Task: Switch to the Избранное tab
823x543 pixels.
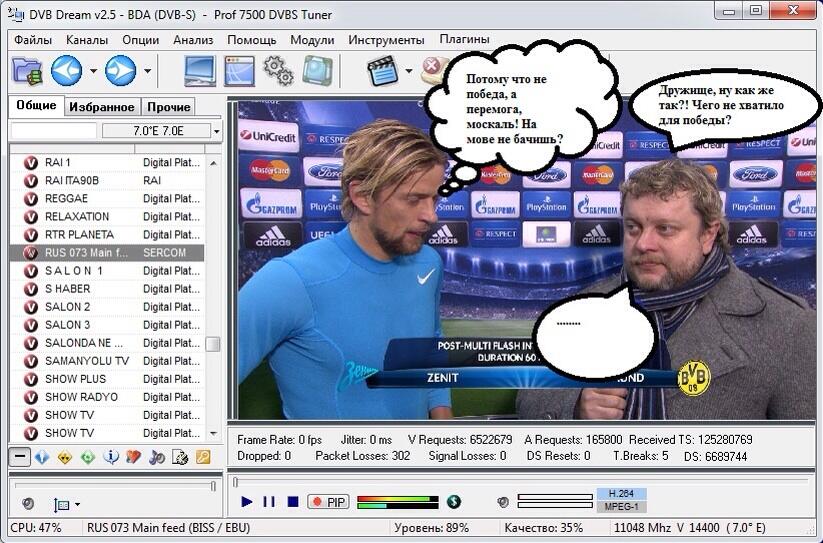Action: coord(102,107)
